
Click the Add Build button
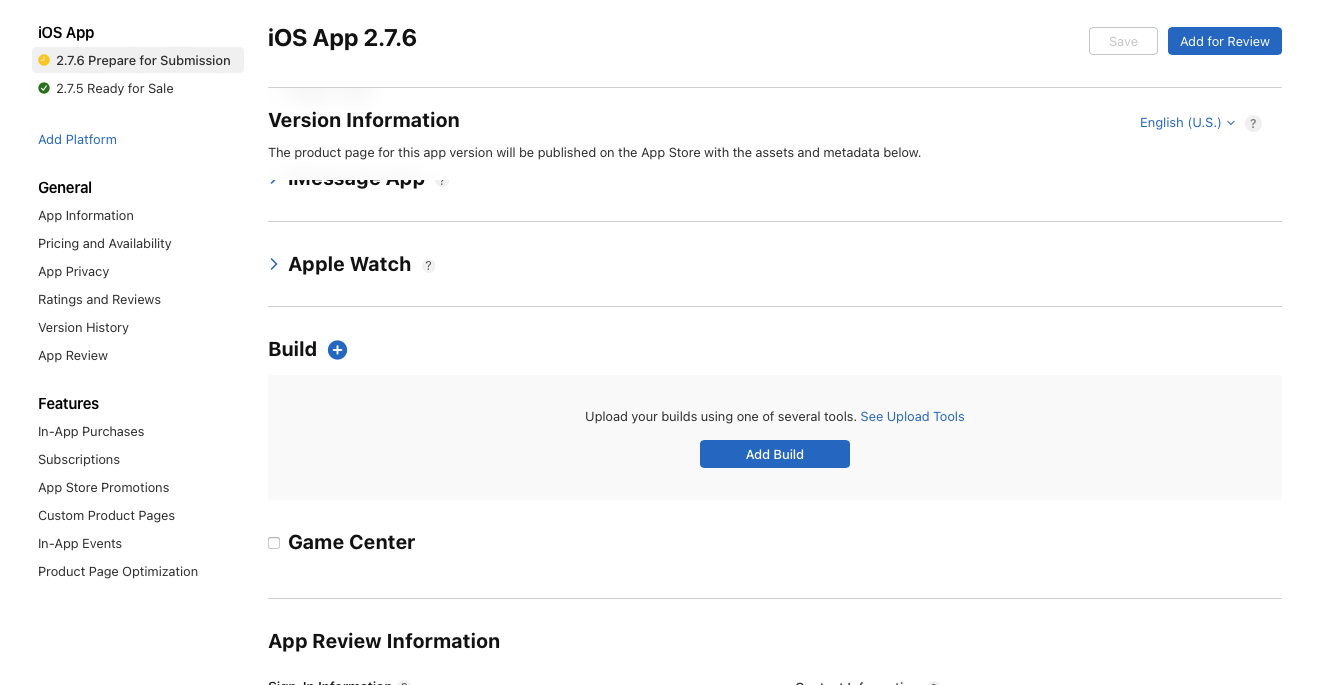click(775, 454)
